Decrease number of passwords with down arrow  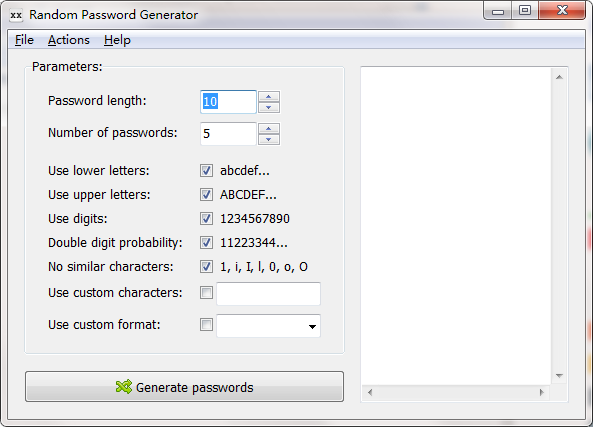click(x=269, y=140)
